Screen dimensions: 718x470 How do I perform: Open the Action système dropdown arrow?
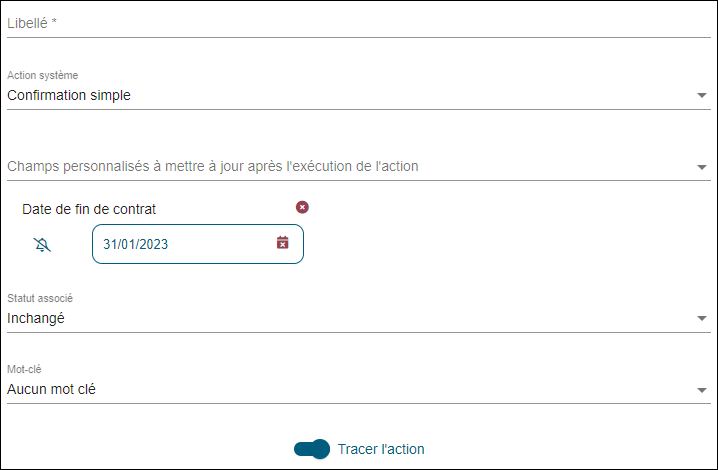(701, 96)
